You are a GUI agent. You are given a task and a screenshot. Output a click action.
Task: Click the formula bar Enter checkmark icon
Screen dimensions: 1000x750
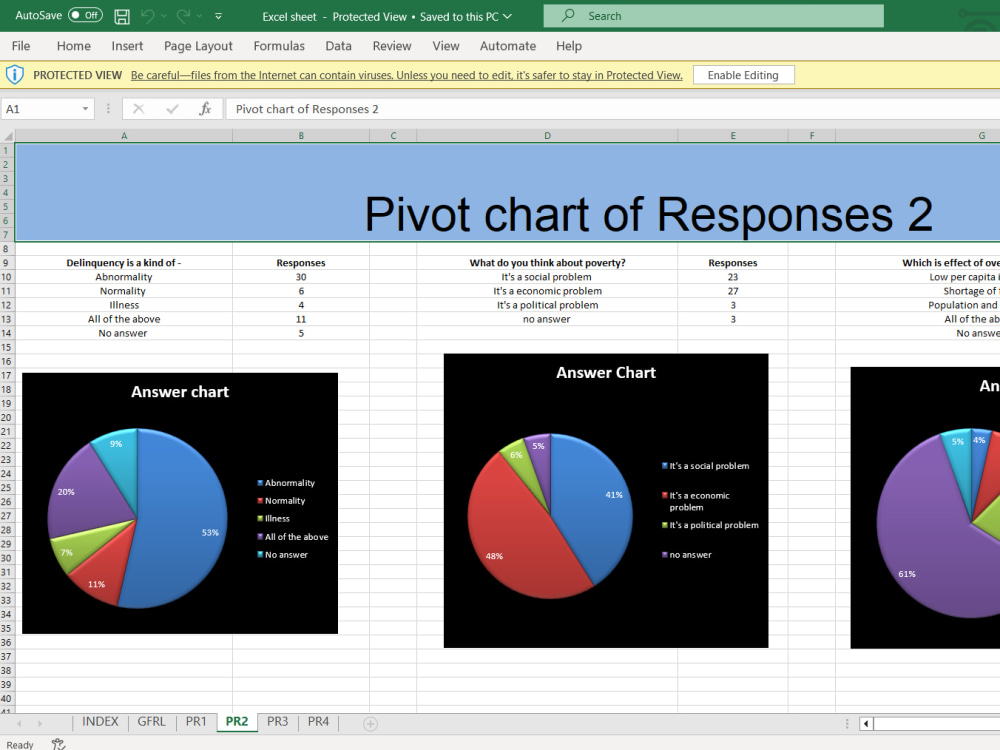pyautogui.click(x=172, y=109)
